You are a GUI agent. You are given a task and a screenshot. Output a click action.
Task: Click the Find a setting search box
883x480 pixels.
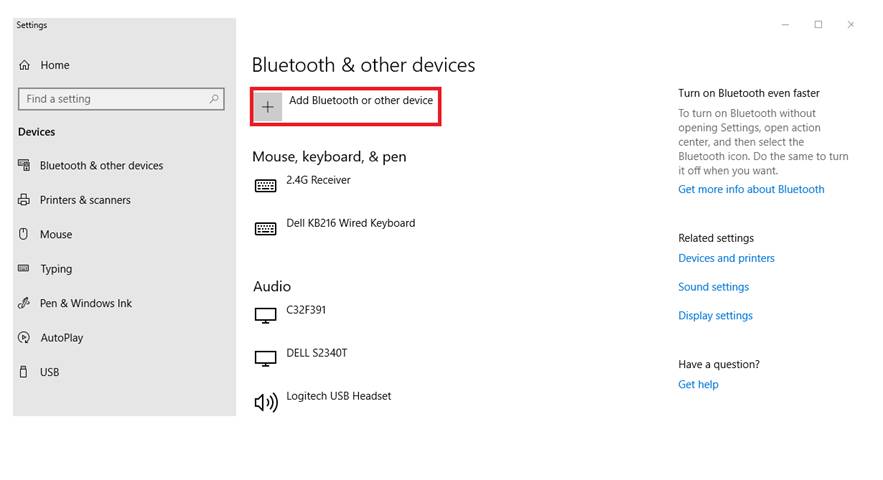[x=112, y=99]
